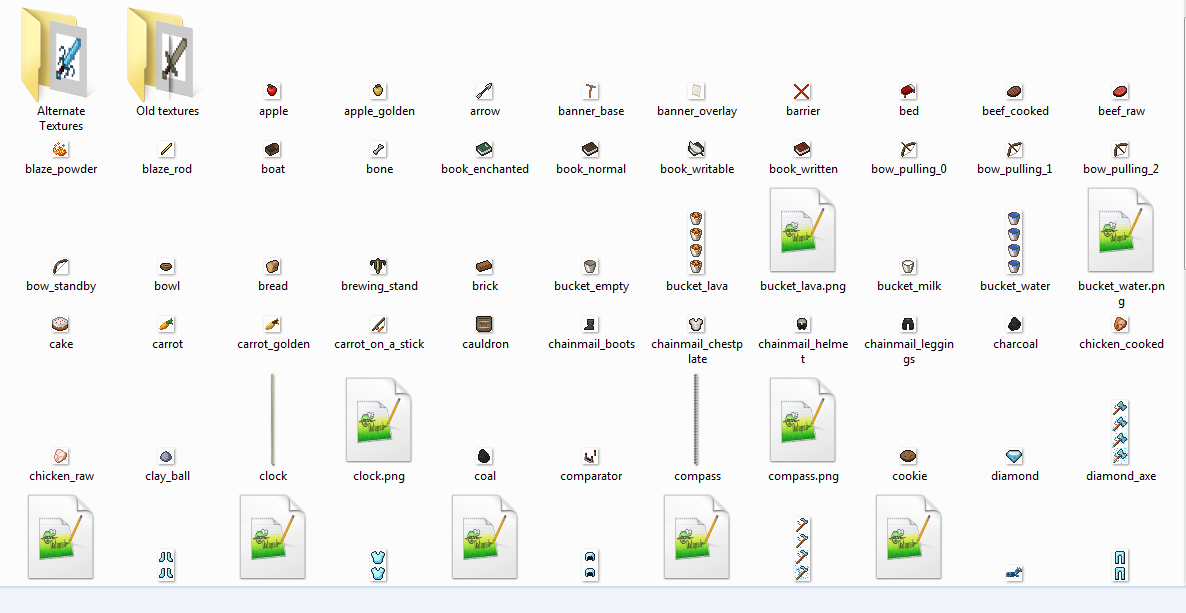Select the boat texture icon
1186x613 pixels.
coord(272,149)
